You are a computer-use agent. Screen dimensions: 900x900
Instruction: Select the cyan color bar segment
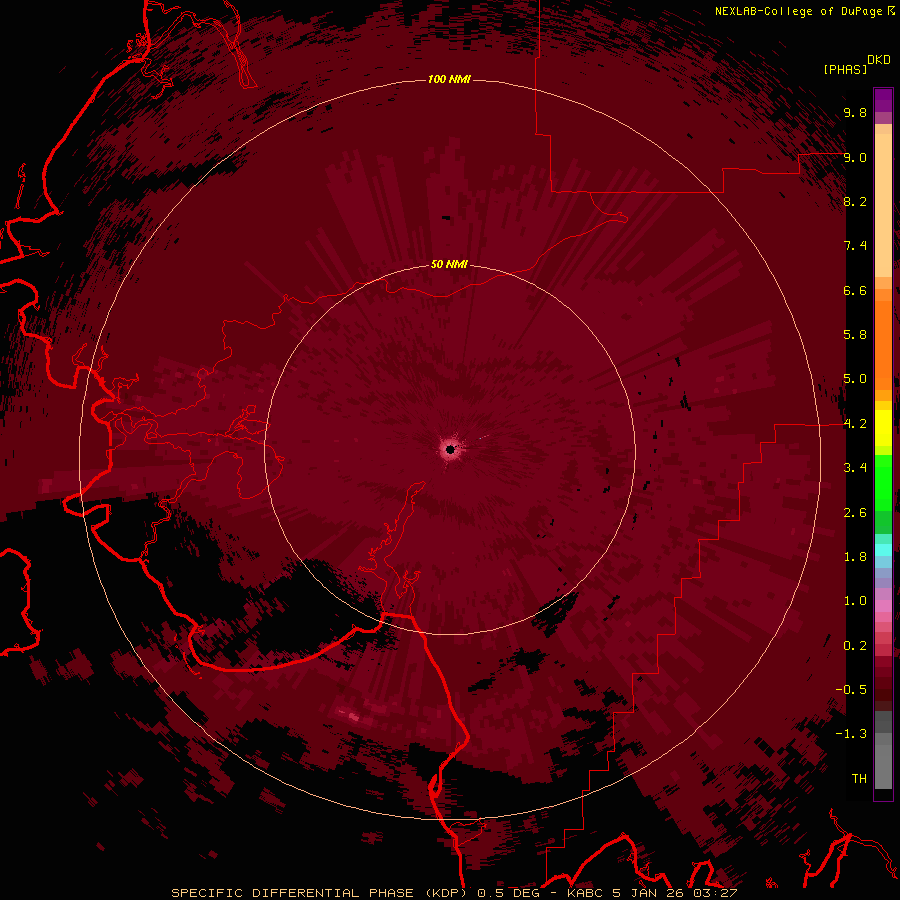tap(883, 549)
